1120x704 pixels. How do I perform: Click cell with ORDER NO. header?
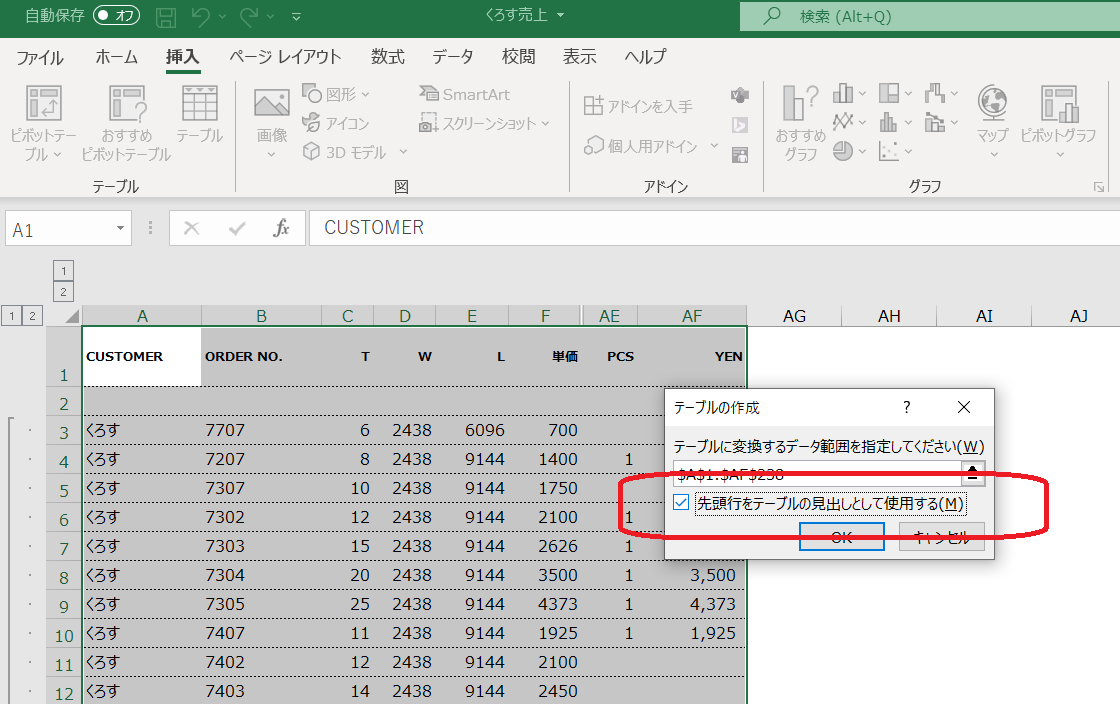pos(261,356)
